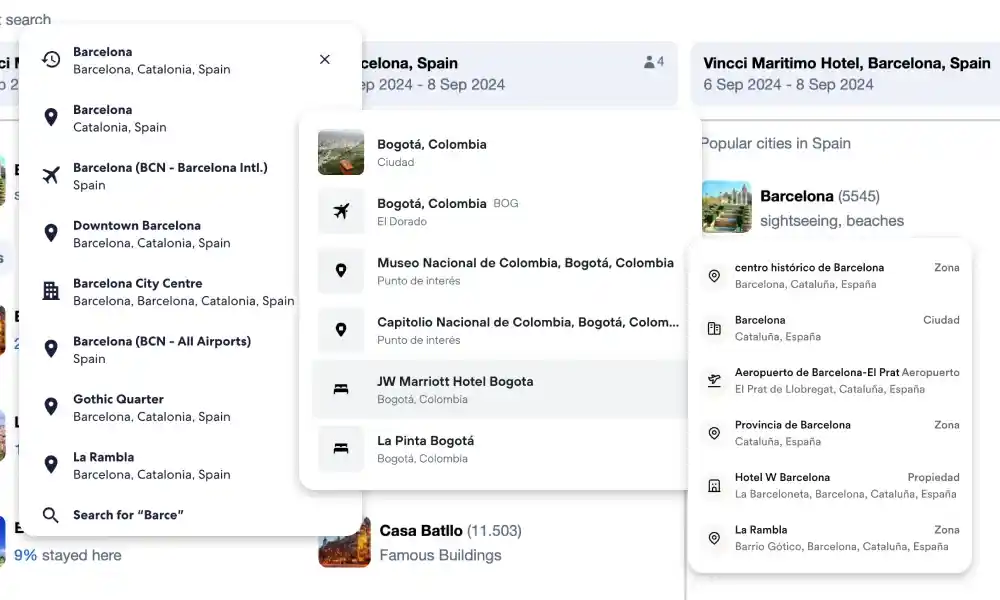The image size is (1000, 600).
Task: Open Vincci Maritimo Hotel recent search card
Action: pyautogui.click(x=845, y=73)
